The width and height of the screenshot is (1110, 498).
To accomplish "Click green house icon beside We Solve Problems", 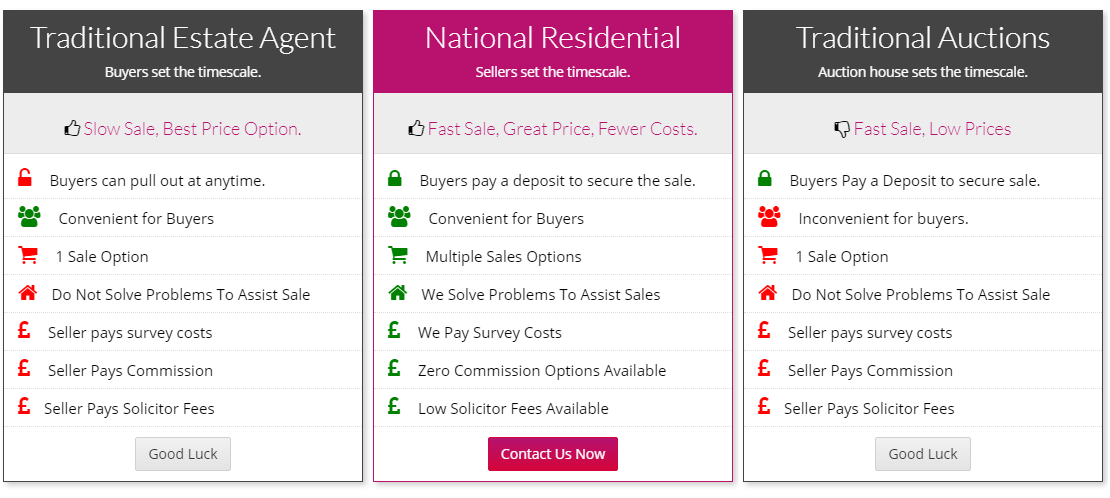I will coord(398,293).
